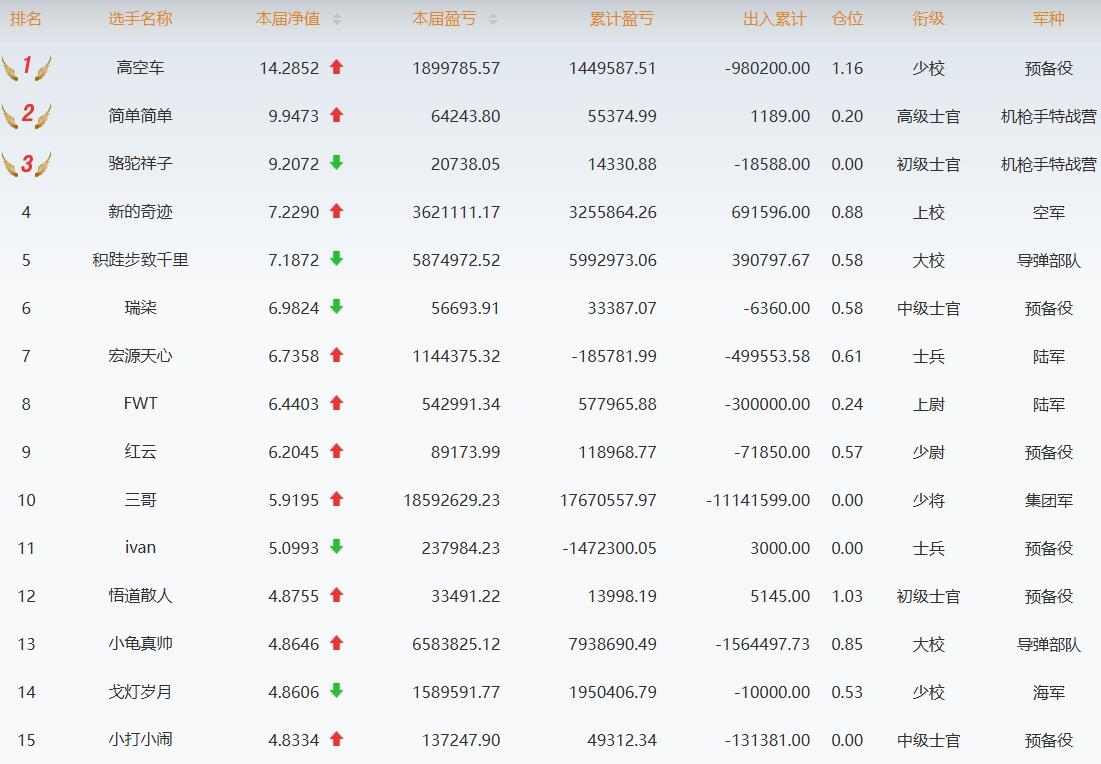Click player name ivan
The width and height of the screenshot is (1101, 764).
click(x=140, y=548)
